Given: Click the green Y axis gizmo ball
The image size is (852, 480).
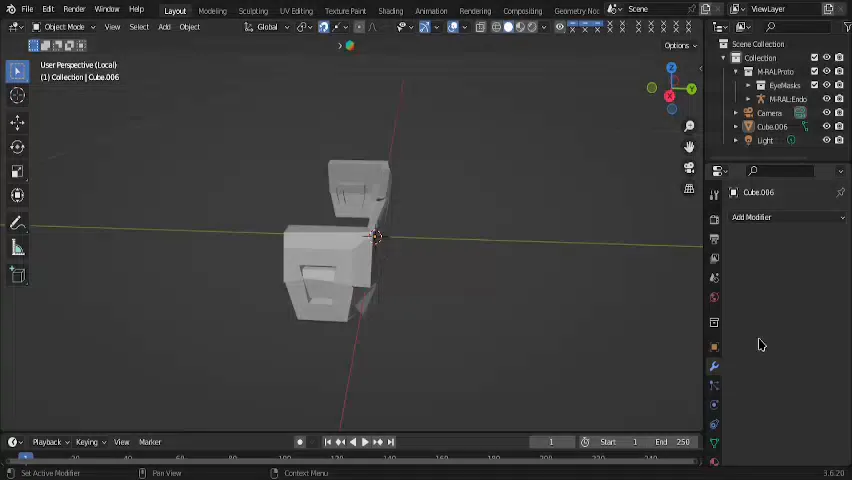Looking at the screenshot, I should click(691, 89).
